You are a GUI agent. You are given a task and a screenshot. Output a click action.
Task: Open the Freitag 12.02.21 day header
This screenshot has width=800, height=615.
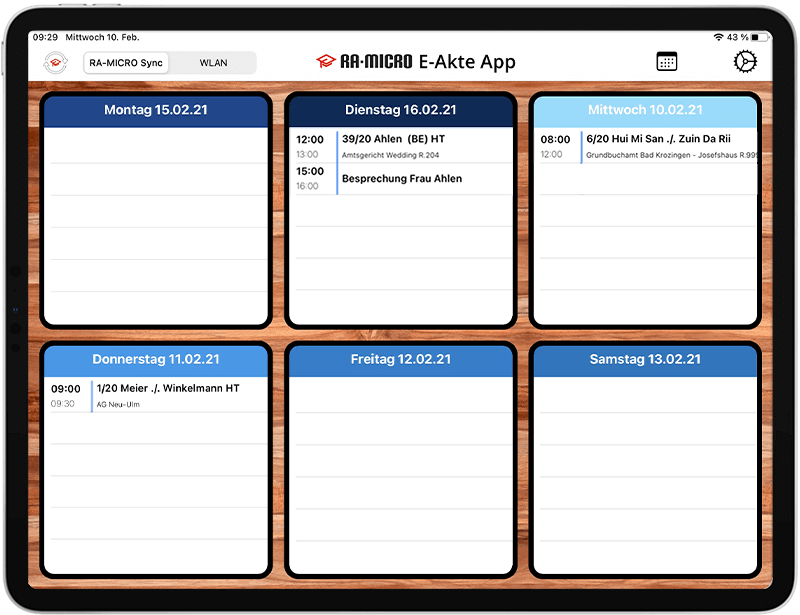coord(400,359)
